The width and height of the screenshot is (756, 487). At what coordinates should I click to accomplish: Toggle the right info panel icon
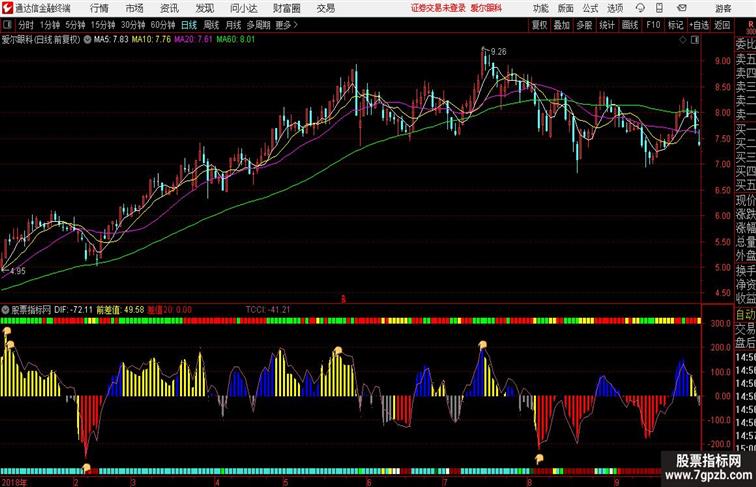[695, 40]
